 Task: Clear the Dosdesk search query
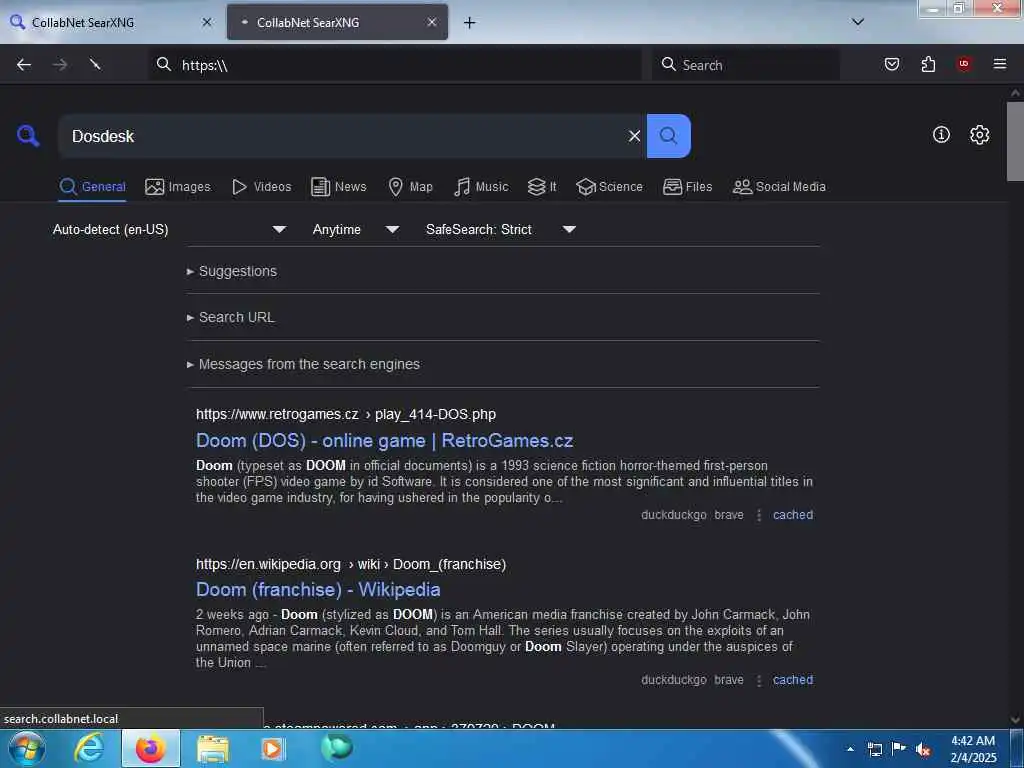tap(634, 136)
